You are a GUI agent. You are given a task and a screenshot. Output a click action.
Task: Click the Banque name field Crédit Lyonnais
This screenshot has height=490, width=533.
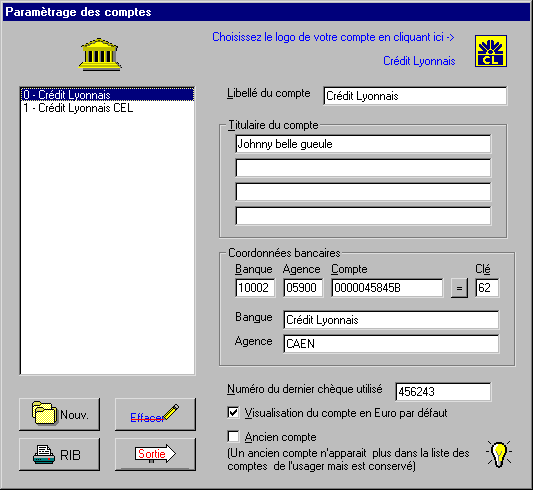tap(391, 320)
